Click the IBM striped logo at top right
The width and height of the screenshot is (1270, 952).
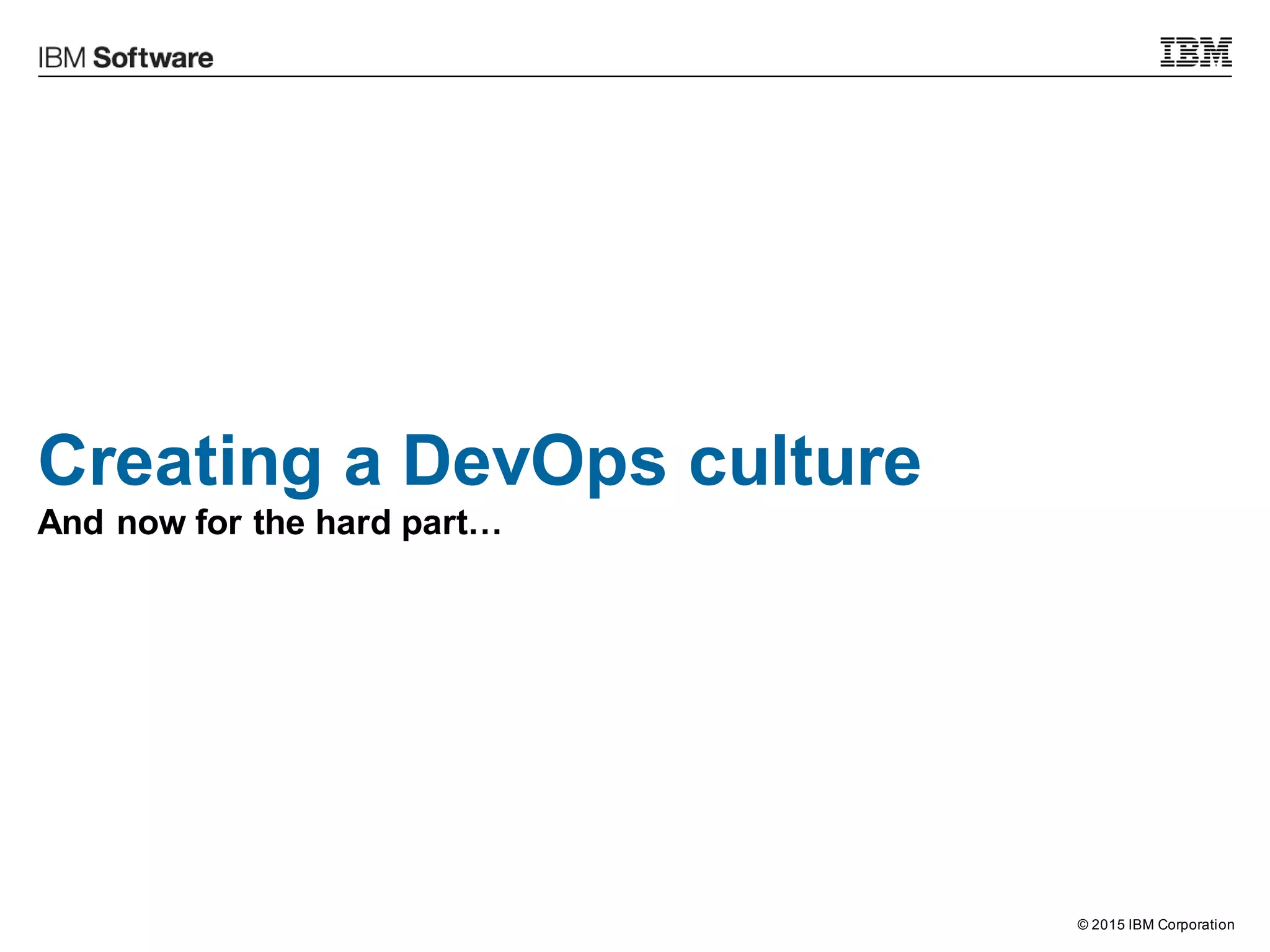pos(1196,52)
